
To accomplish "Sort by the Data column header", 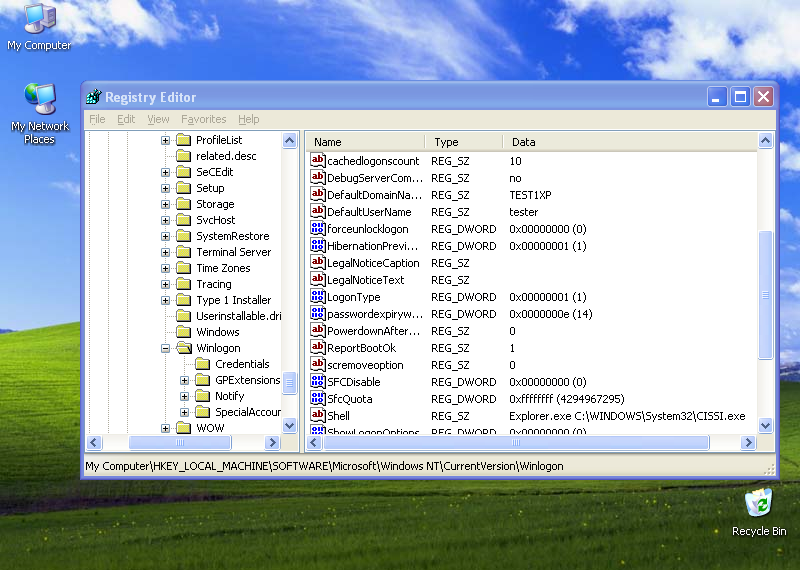I will click(x=630, y=142).
